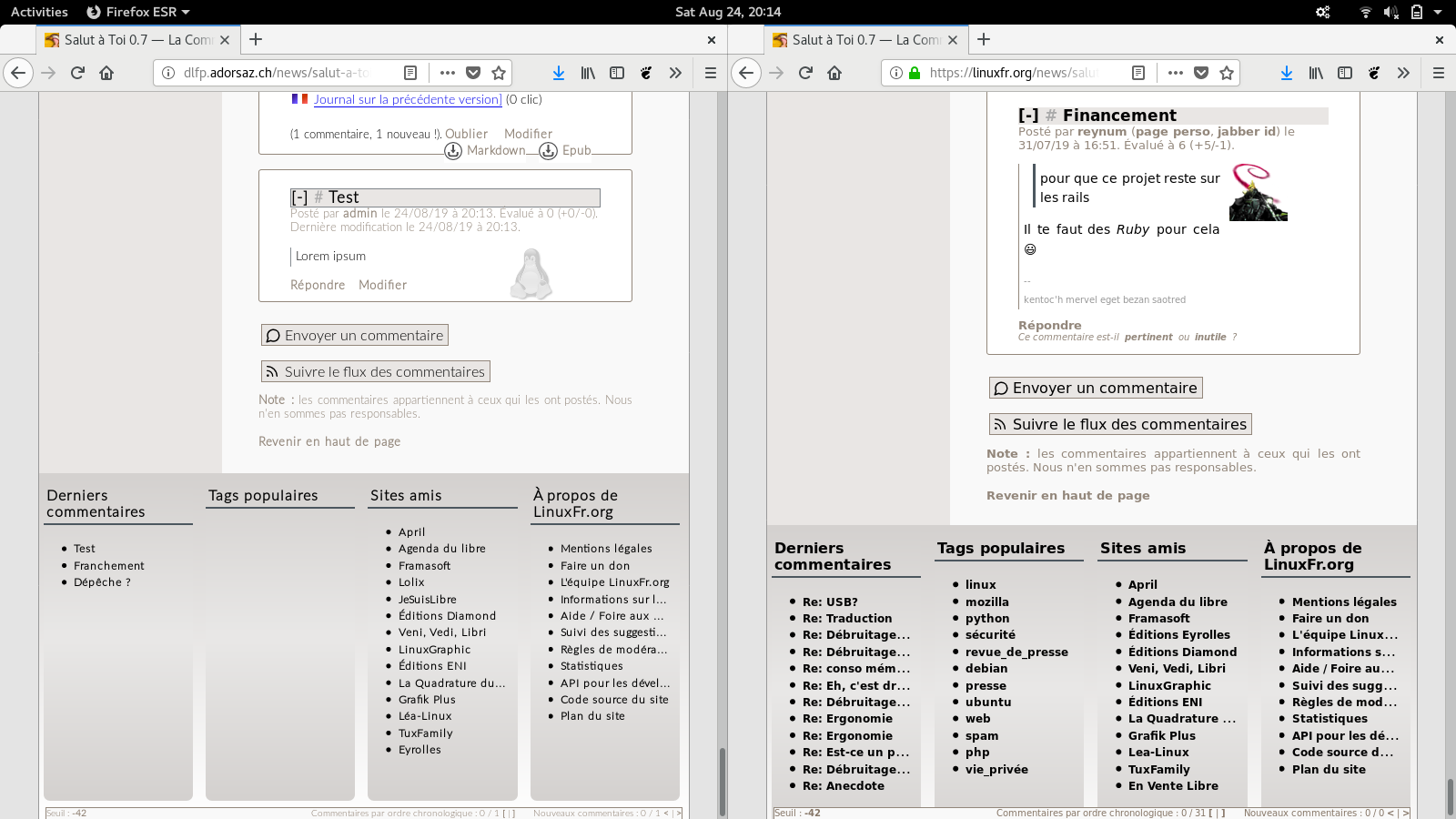
Task: Open downloads panel in the right window
Action: 1287,73
